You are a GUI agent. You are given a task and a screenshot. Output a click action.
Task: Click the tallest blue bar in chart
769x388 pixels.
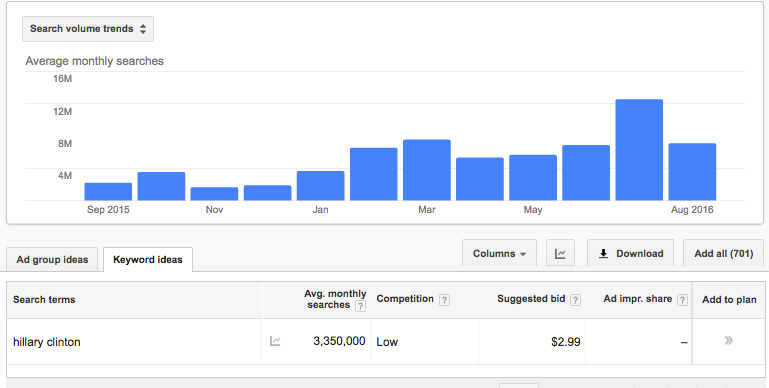click(639, 150)
